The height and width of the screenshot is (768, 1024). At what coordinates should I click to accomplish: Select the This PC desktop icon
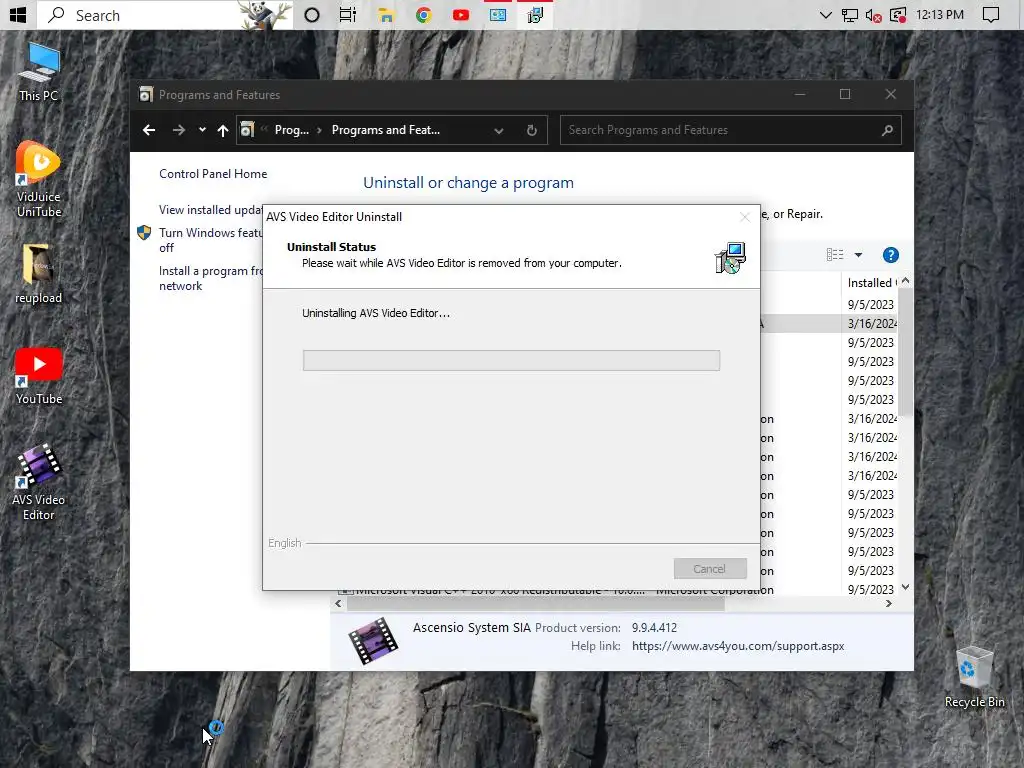(39, 72)
